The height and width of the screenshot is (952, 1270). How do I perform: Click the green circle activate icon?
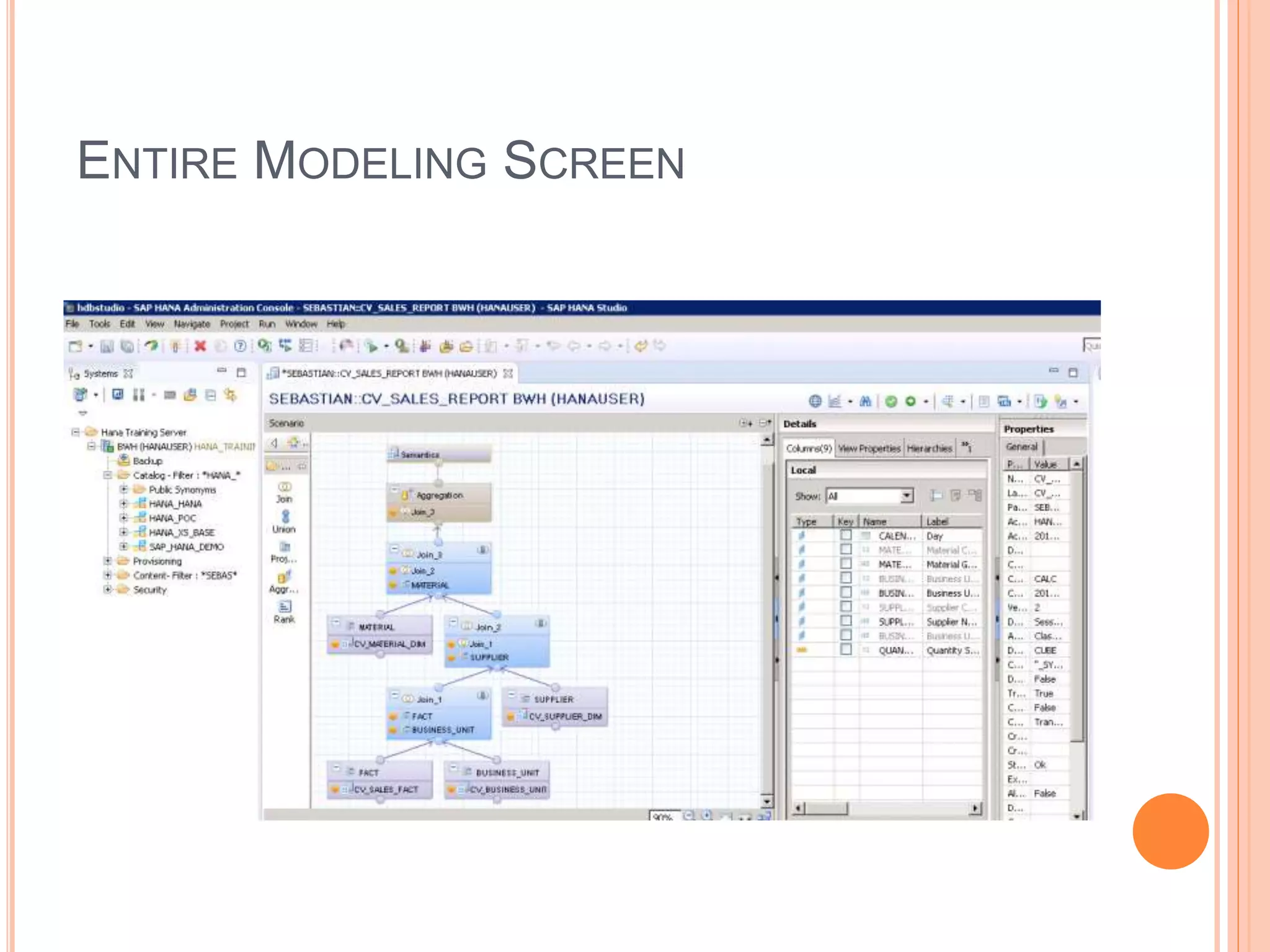point(910,401)
